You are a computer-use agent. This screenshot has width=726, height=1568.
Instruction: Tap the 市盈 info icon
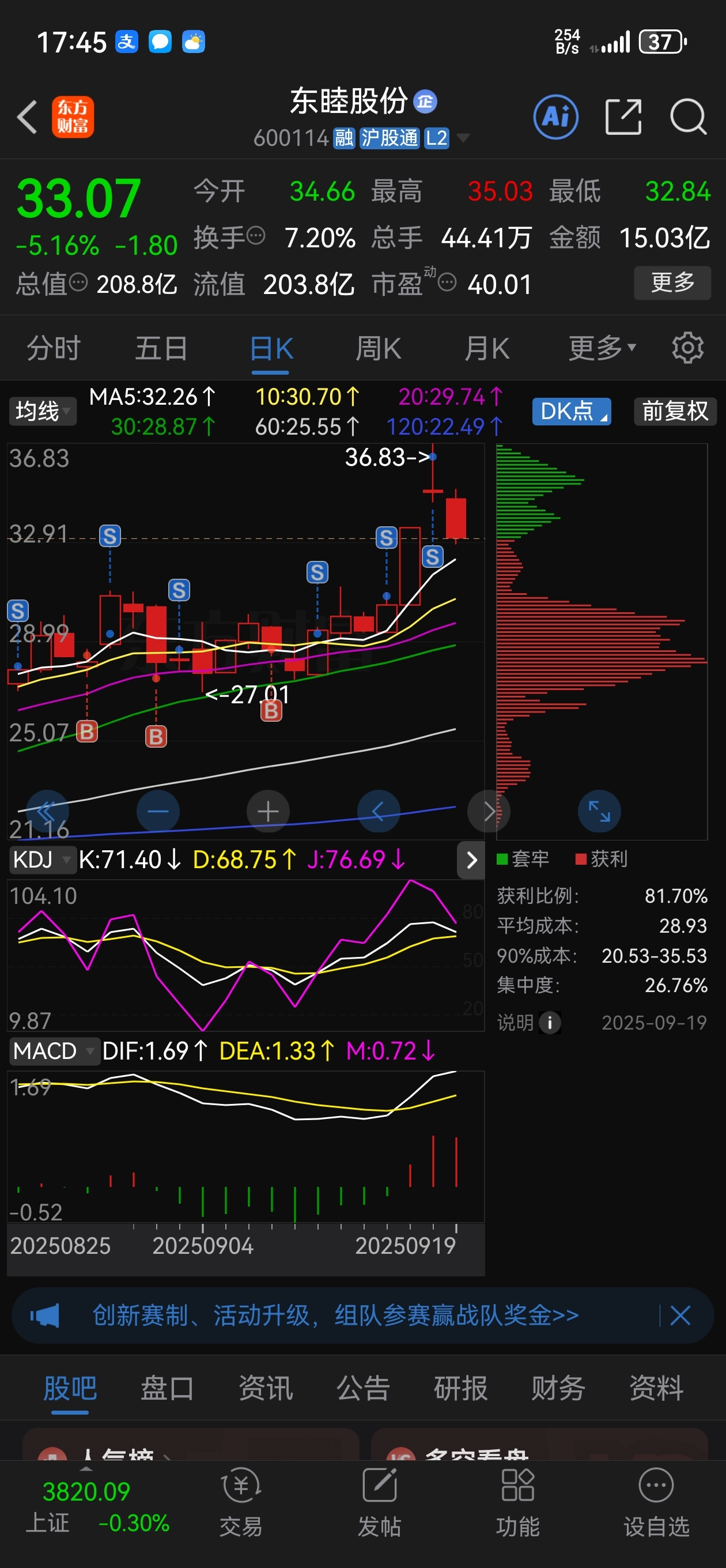[447, 282]
